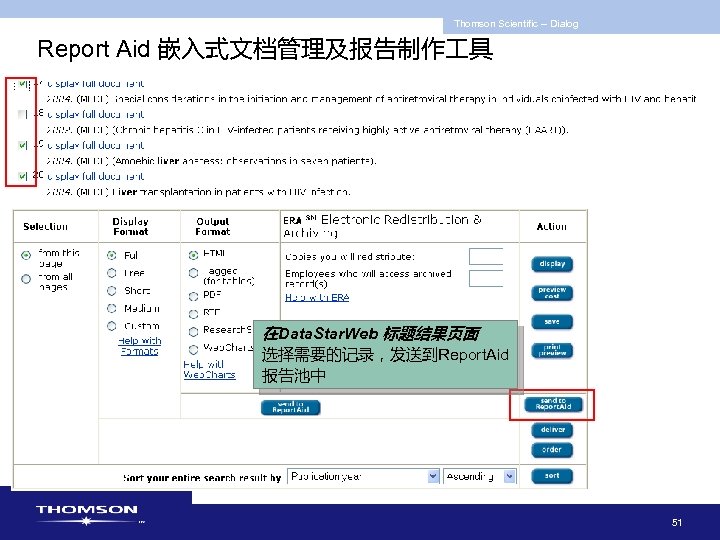
Task: Click 'send to ReportAid' in Action column
Action: [x=553, y=404]
